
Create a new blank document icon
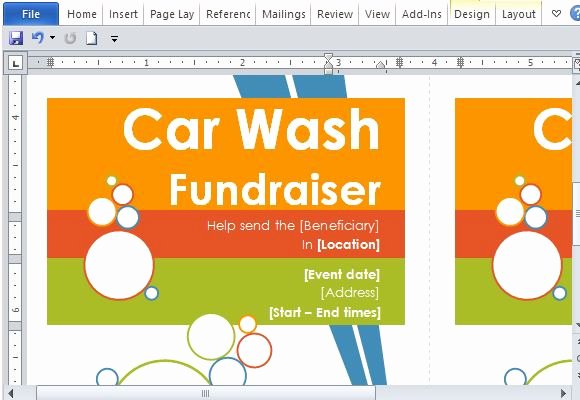click(x=92, y=38)
